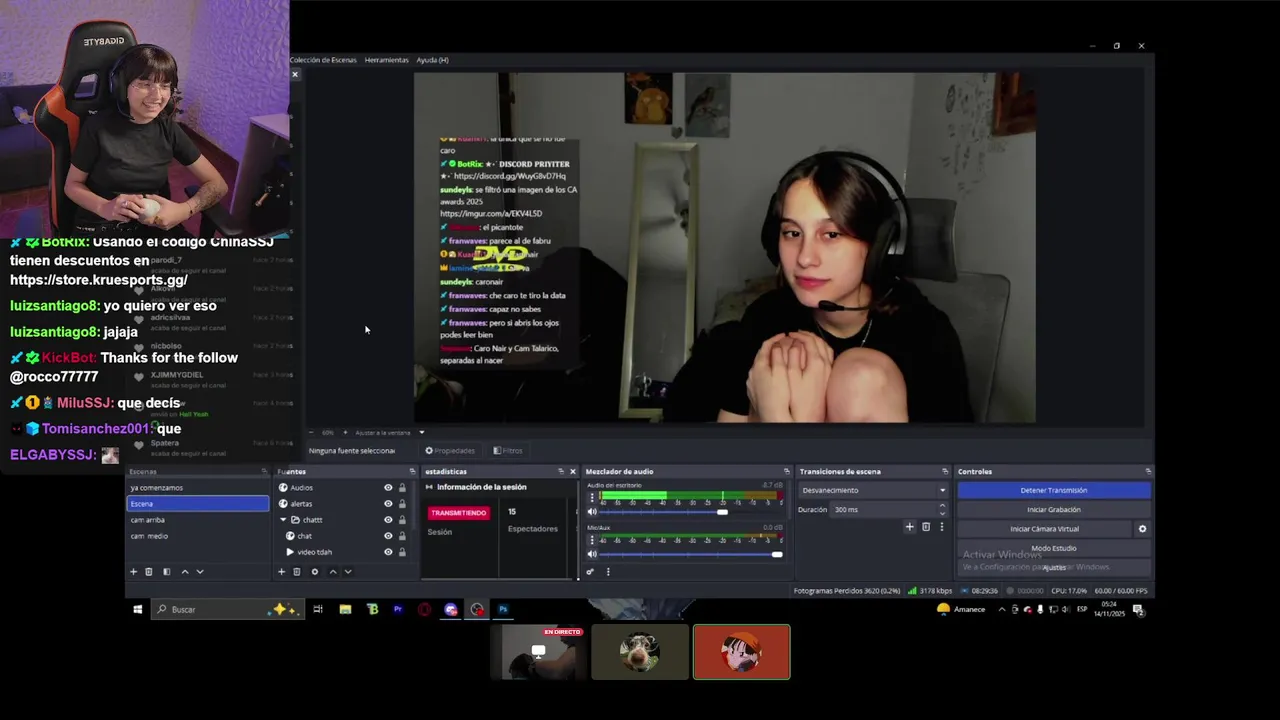Increase Duración value with up stepper
Screen dimensions: 1280x720
942,506
